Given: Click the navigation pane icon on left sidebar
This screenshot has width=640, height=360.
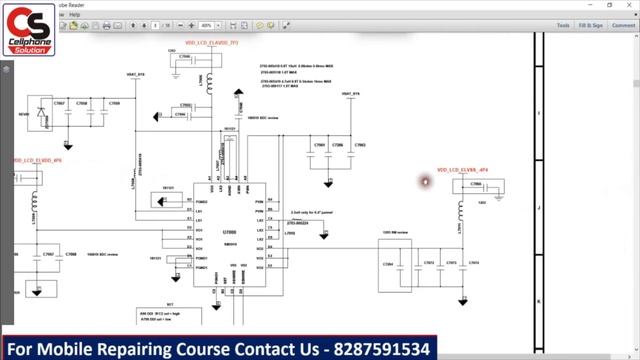Looking at the screenshot, I should click(6, 69).
